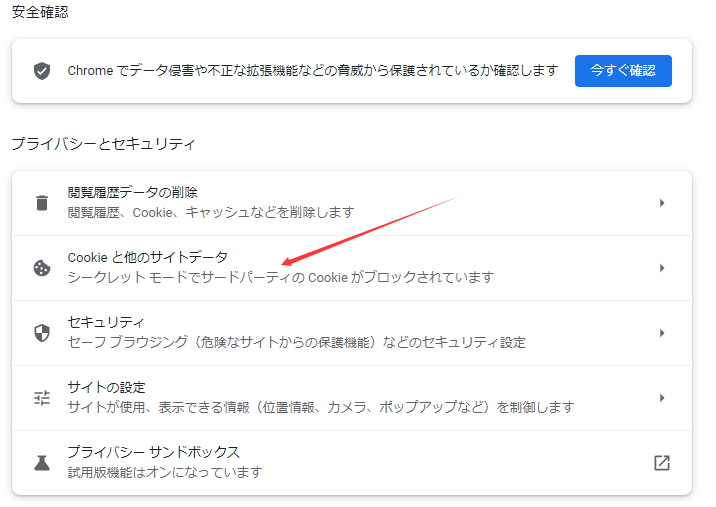Click the sliders icon beside サイトの設定
Image resolution: width=716 pixels, height=507 pixels.
41,398
